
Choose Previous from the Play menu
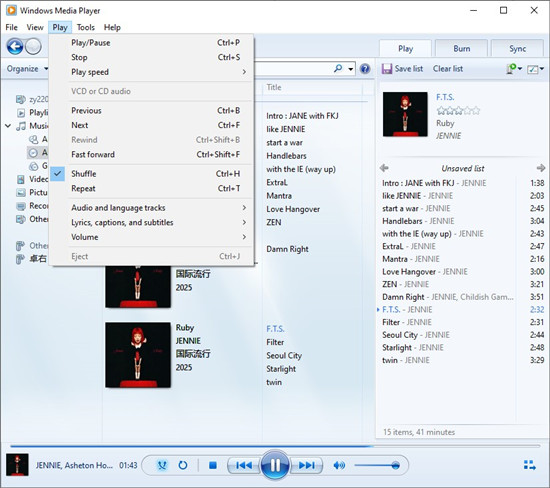coord(152,111)
